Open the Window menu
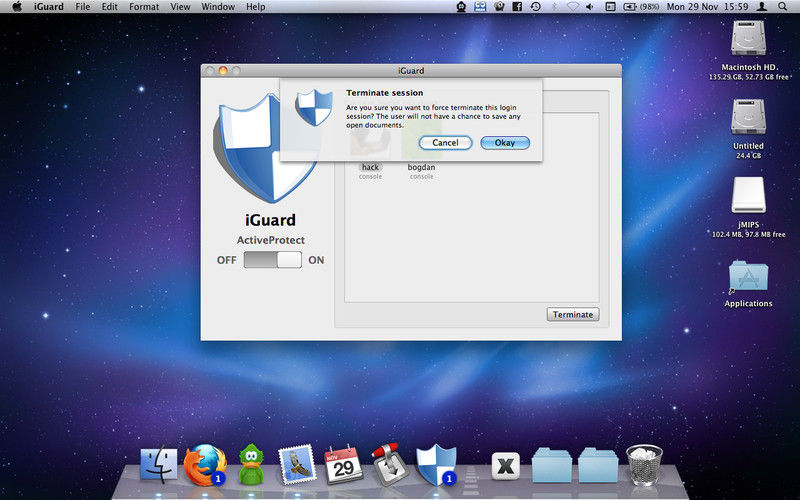Viewport: 800px width, 500px height. pos(218,7)
